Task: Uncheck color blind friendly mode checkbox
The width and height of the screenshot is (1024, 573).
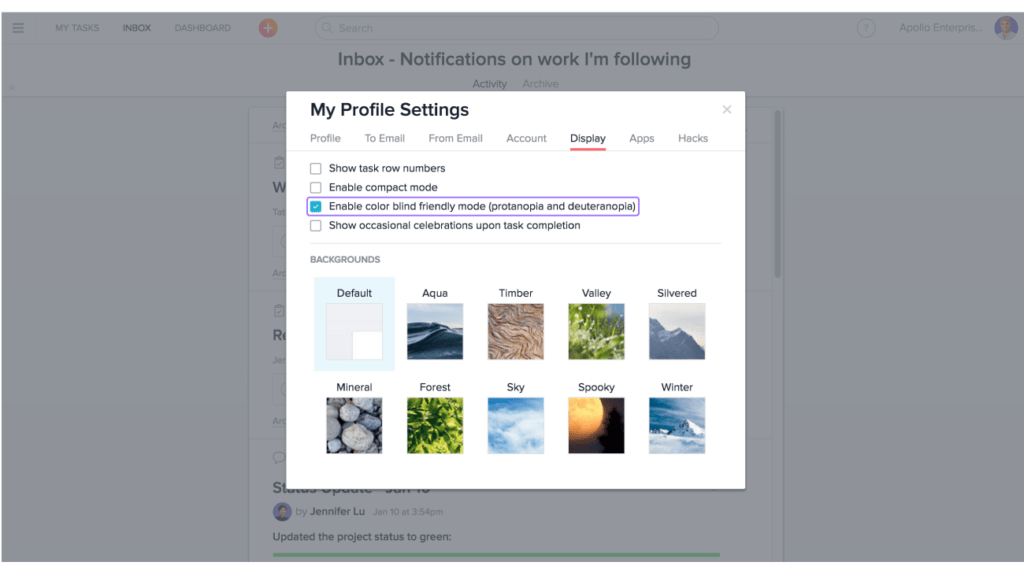Action: point(316,207)
